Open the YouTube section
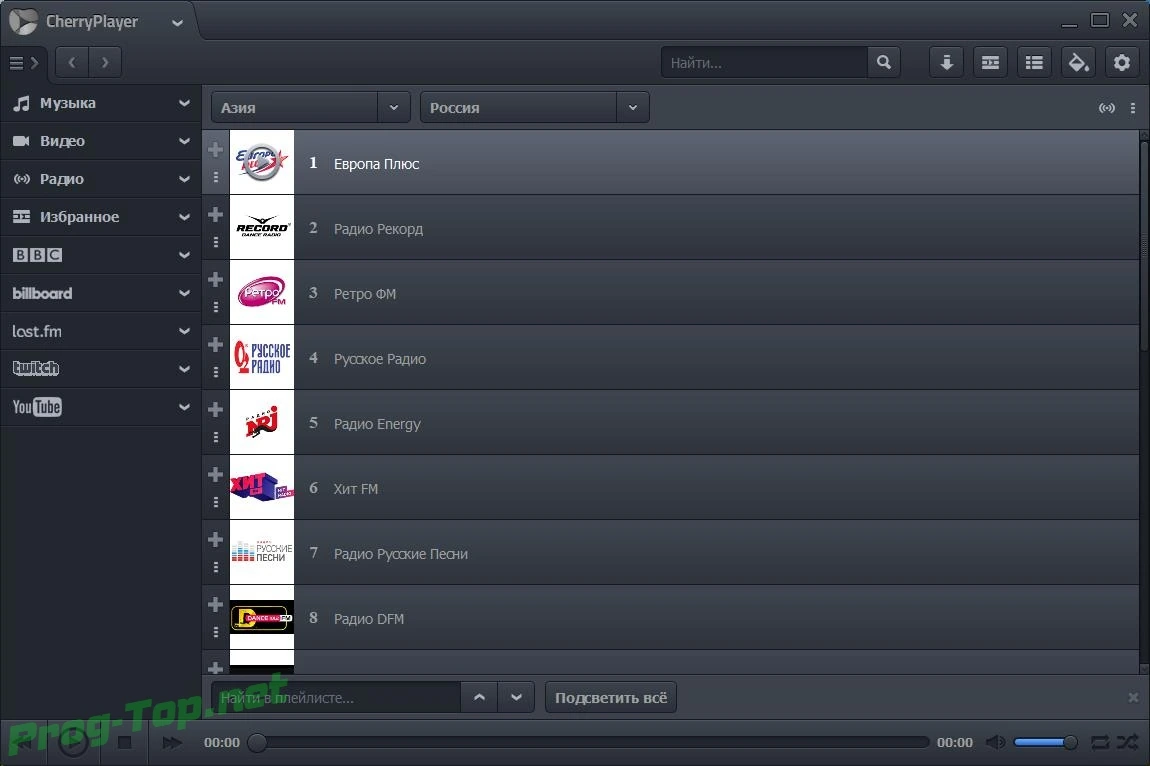 coord(100,407)
